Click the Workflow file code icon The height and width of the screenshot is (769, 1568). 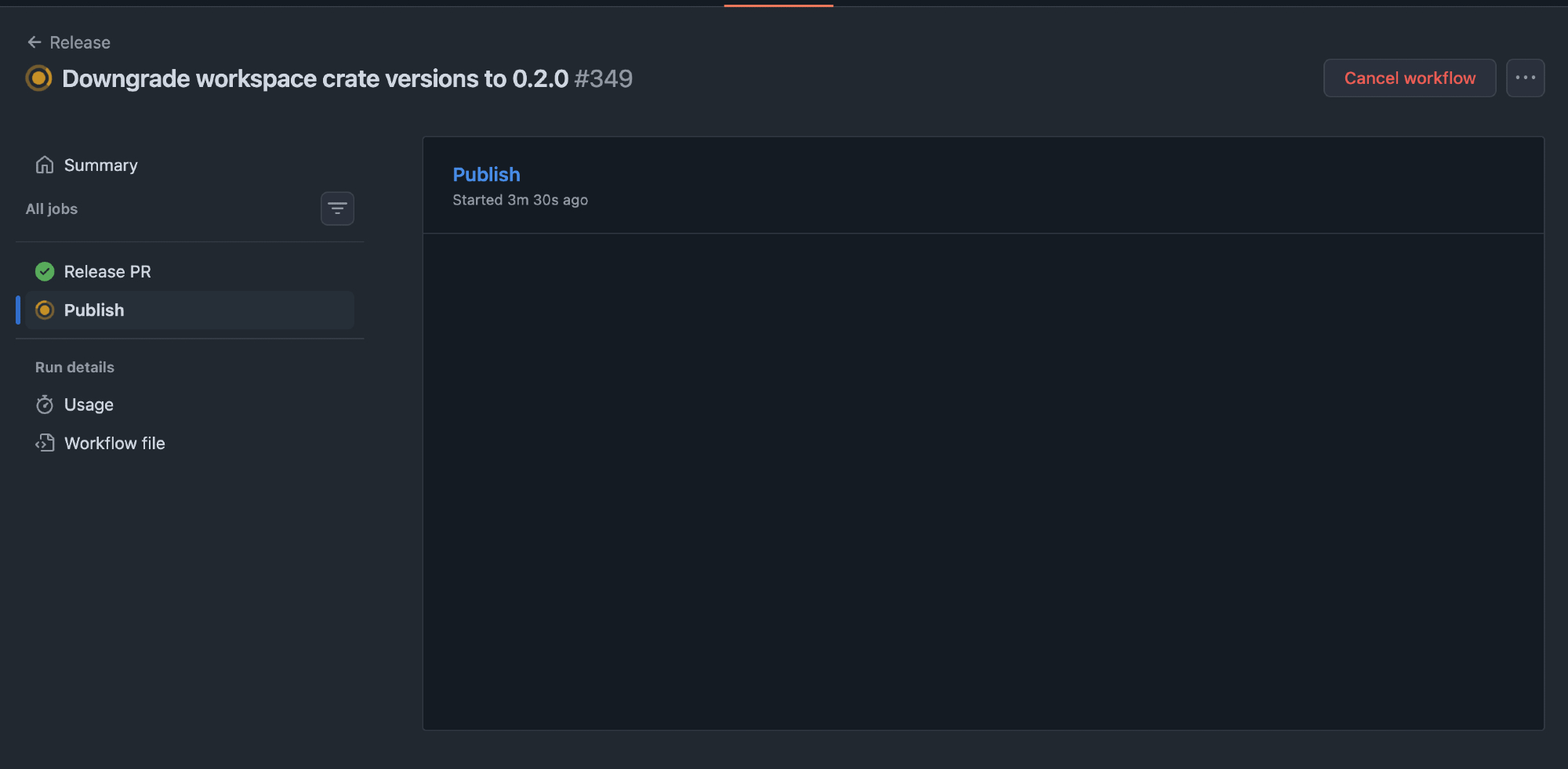point(45,444)
